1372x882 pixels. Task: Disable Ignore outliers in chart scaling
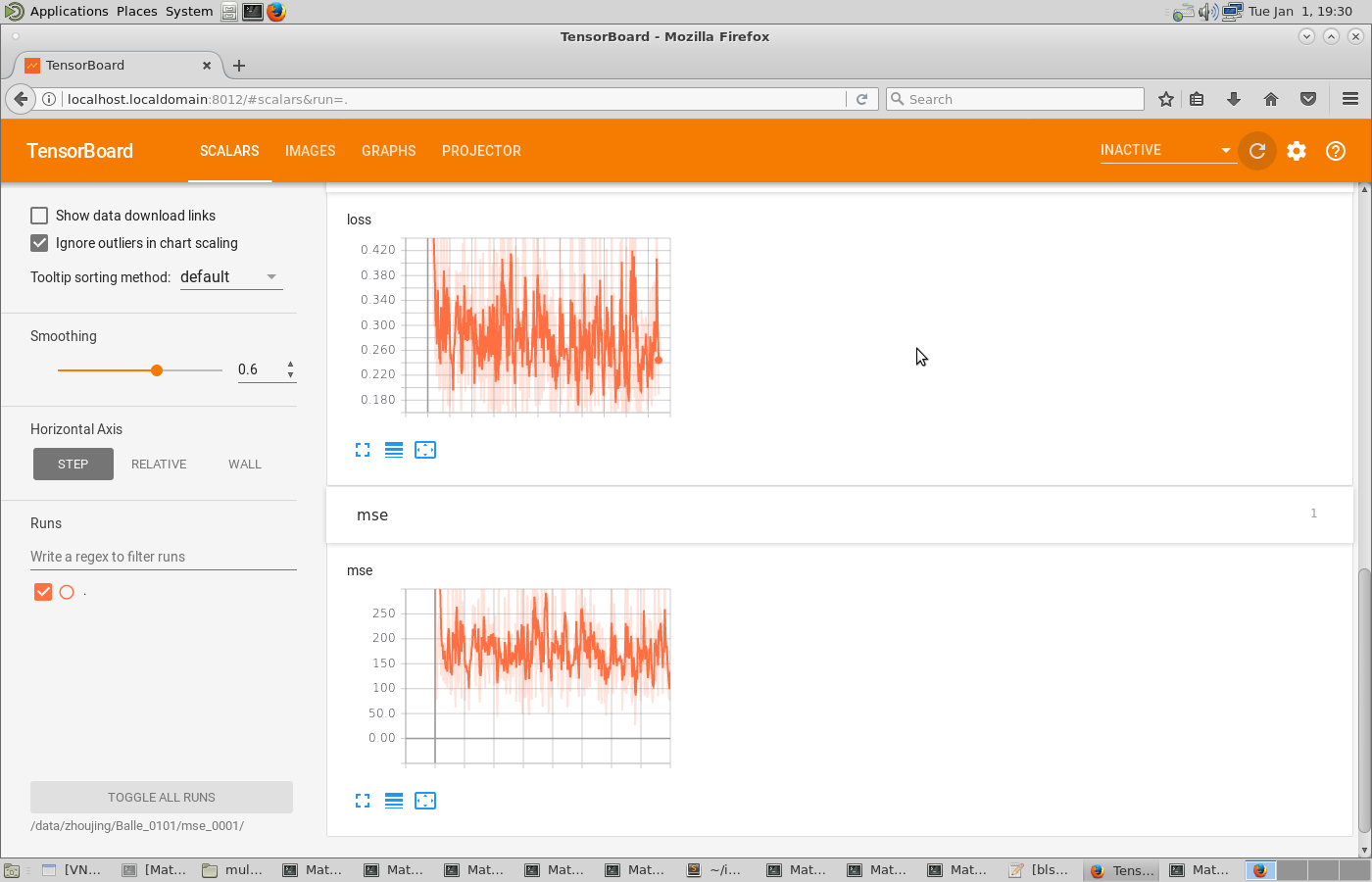(x=38, y=243)
